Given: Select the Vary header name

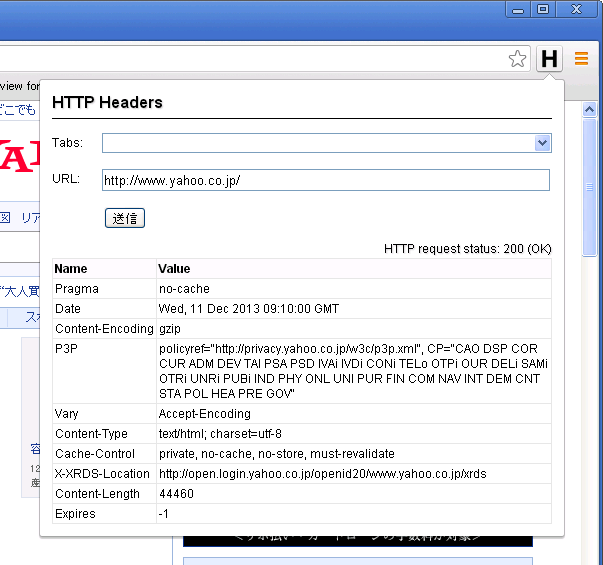Looking at the screenshot, I should [x=67, y=414].
